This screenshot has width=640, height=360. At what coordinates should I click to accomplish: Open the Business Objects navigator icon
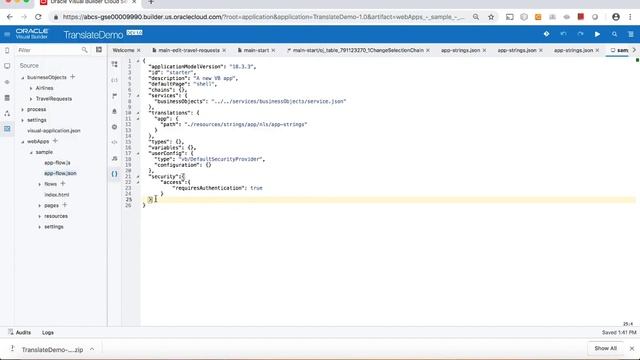(7, 98)
